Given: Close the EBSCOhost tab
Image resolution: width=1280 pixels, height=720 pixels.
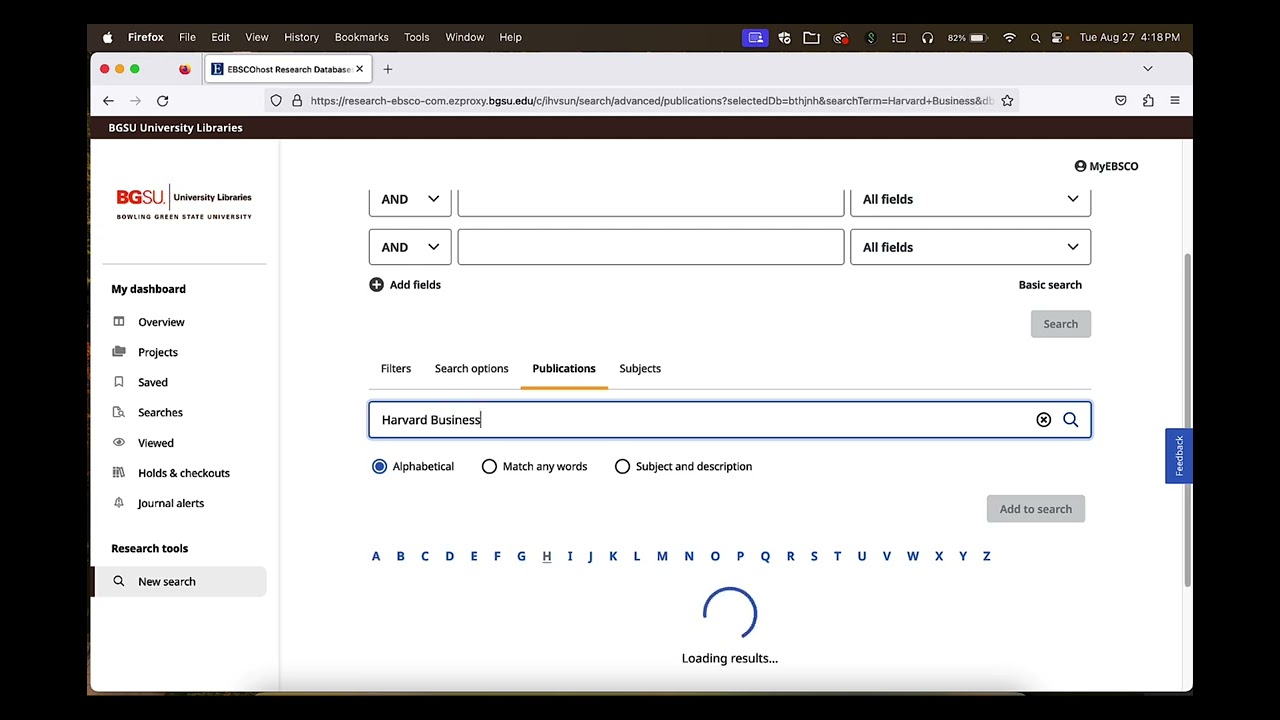Looking at the screenshot, I should tap(359, 69).
